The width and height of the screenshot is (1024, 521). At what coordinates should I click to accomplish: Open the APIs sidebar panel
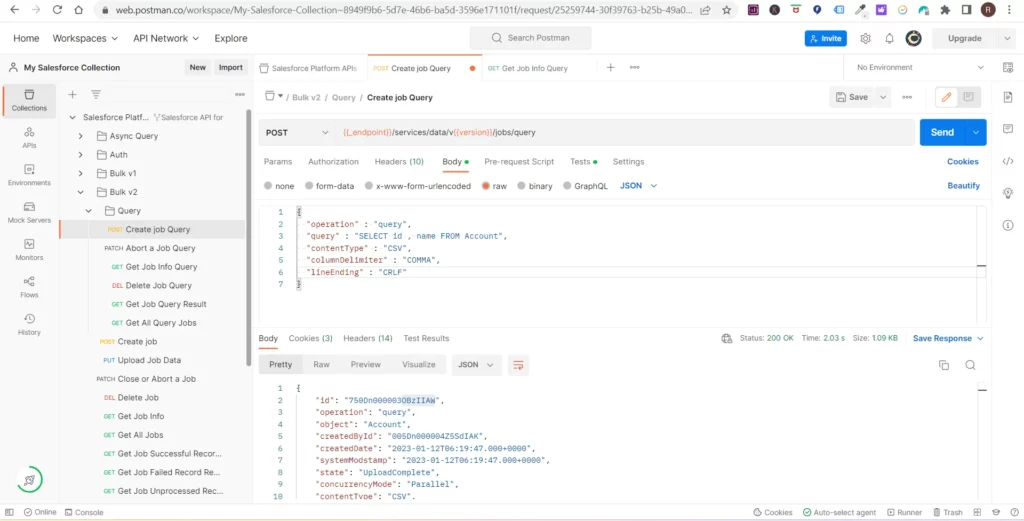pos(29,138)
